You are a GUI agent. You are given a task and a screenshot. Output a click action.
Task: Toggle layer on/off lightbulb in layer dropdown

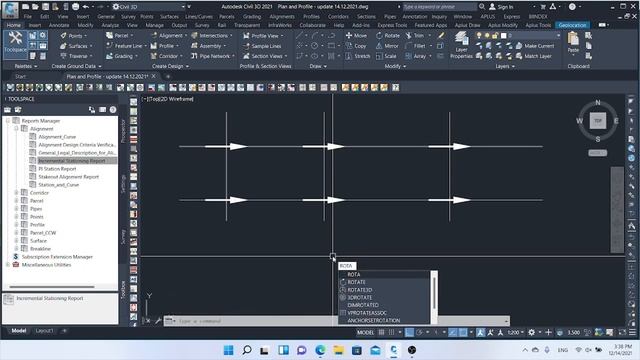click(x=479, y=36)
